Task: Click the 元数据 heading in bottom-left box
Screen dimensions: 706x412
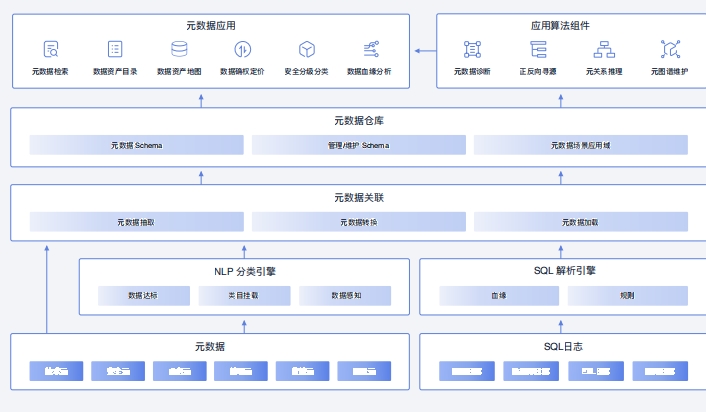Action: (210, 347)
